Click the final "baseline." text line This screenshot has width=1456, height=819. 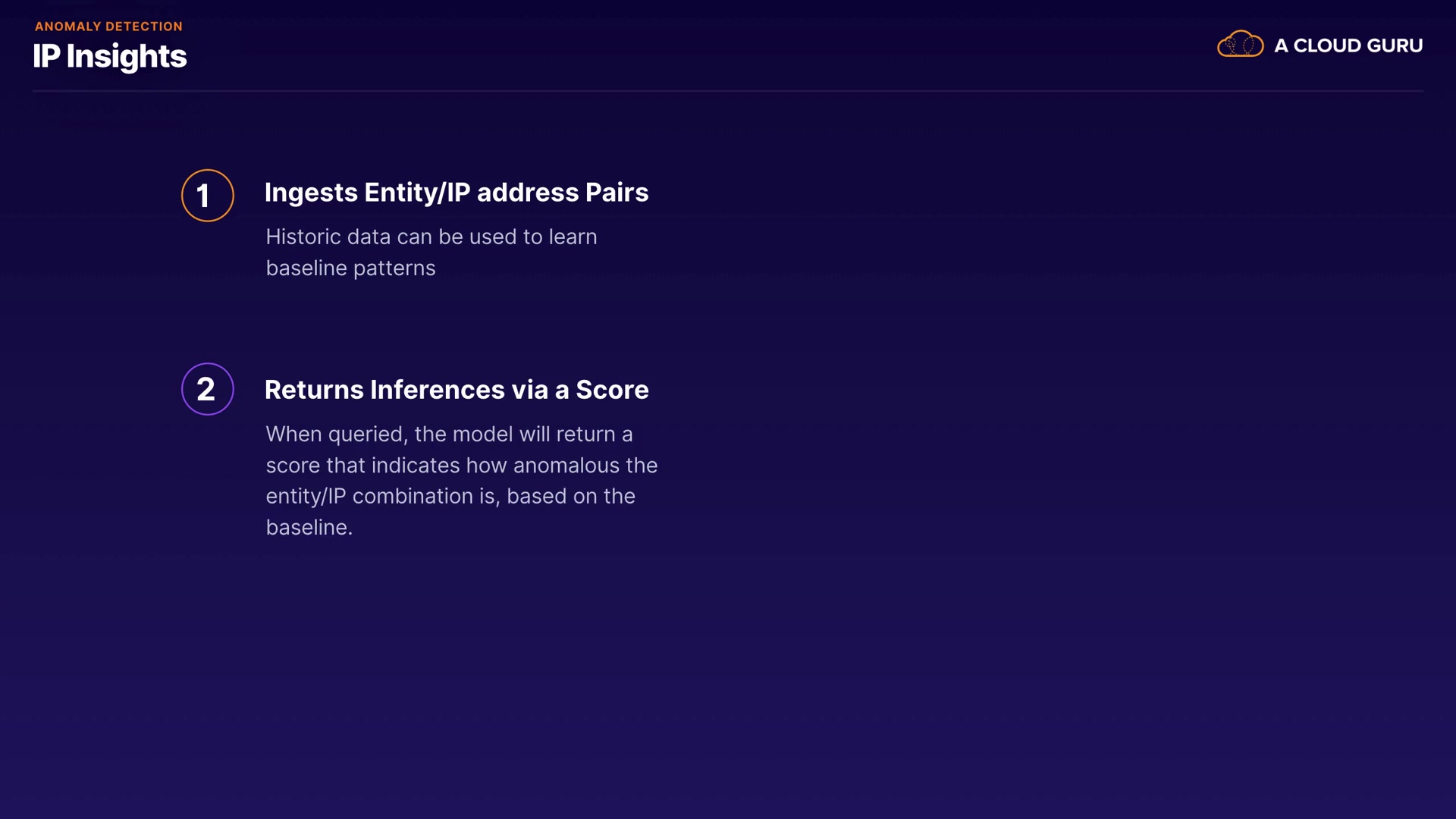(x=309, y=527)
